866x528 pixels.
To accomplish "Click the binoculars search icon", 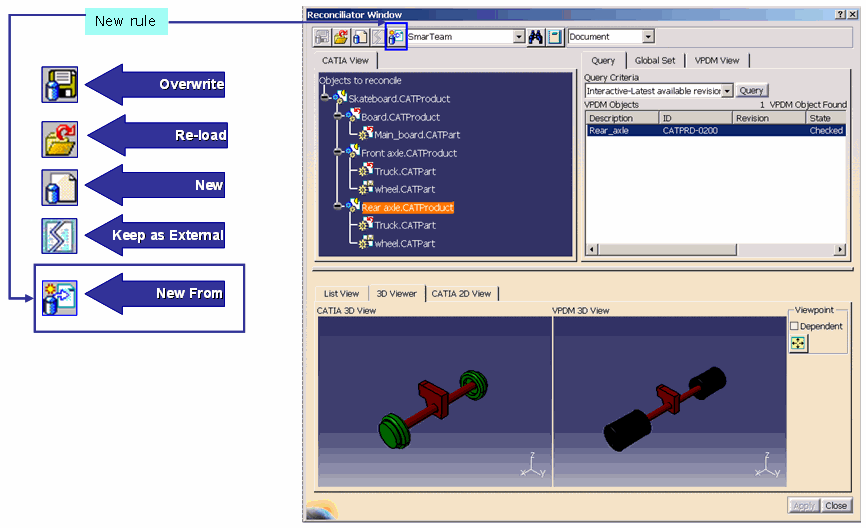I will coord(535,37).
